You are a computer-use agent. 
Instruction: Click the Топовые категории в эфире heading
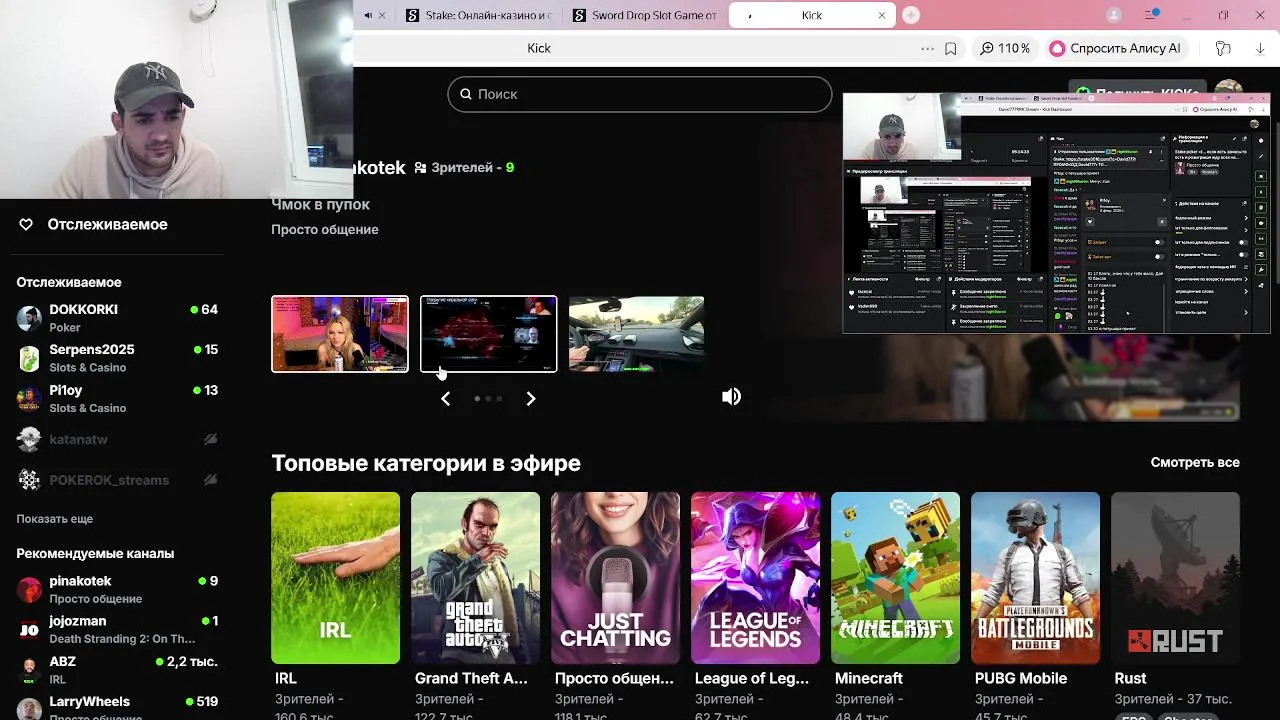tap(426, 463)
